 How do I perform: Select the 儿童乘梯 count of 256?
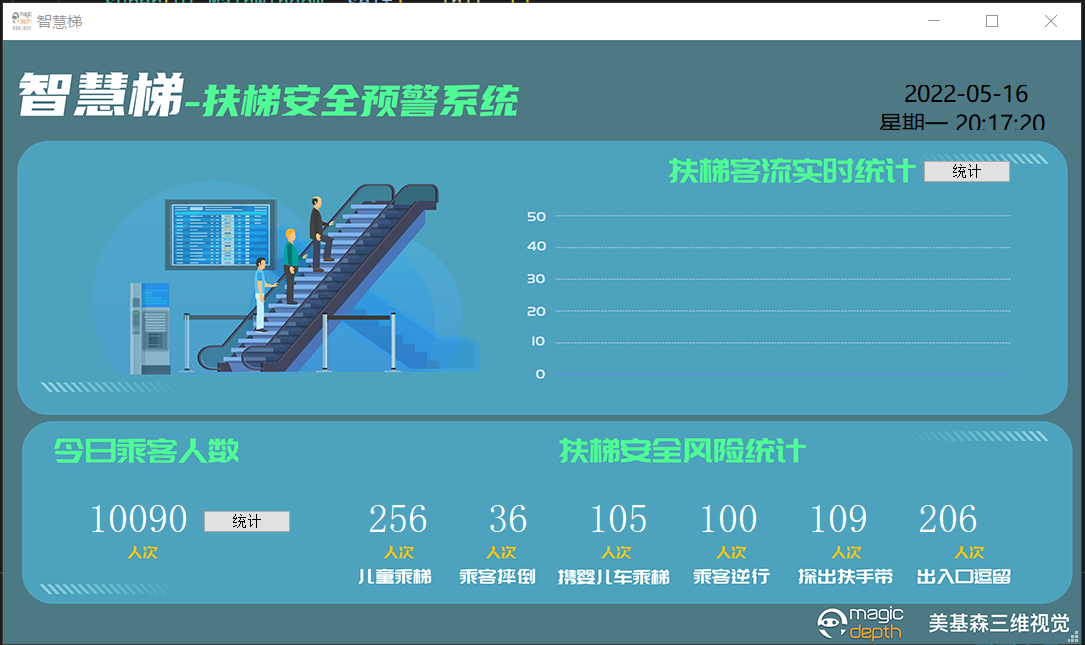point(398,520)
